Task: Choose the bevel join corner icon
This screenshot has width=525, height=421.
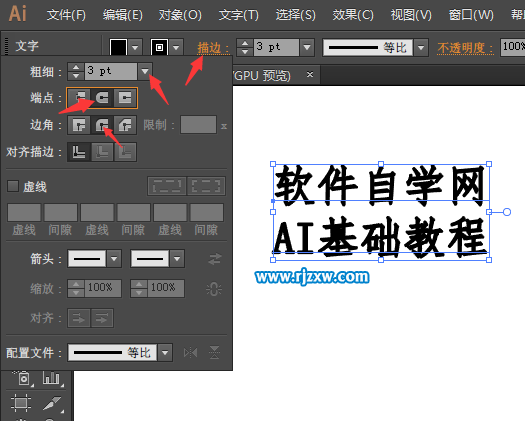Action: coord(125,125)
